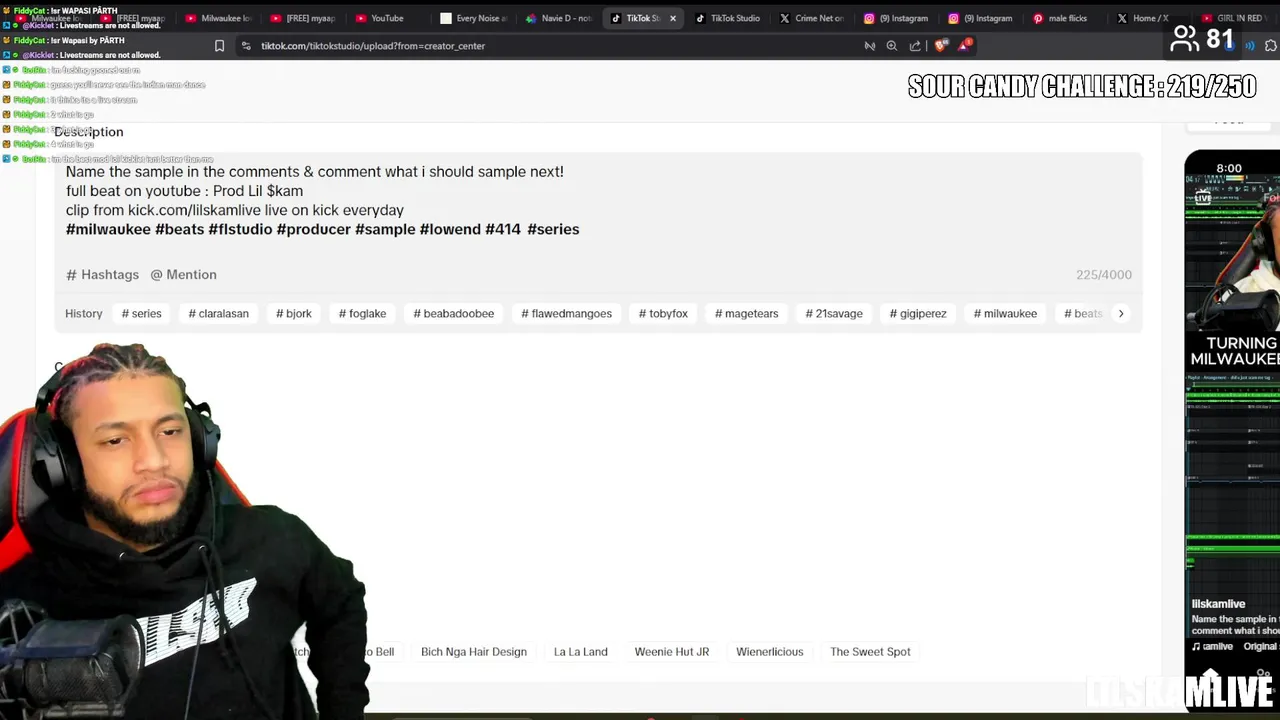Focus the tiktok.com address bar URL
This screenshot has height=720, width=1280.
coord(373,46)
